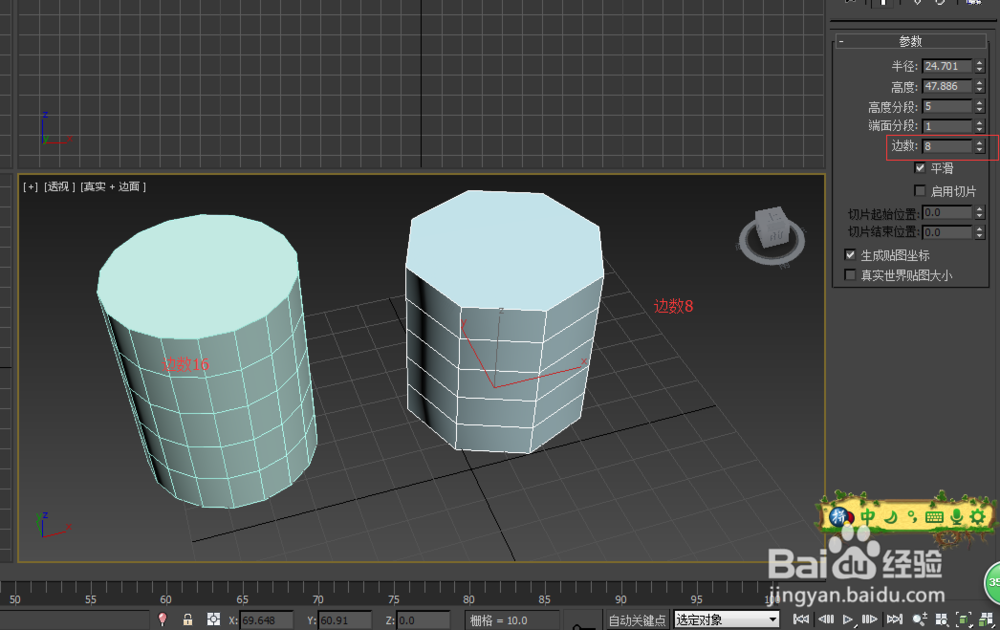Click the X coordinate field 69.648
Viewport: 1000px width, 630px height.
coord(266,620)
